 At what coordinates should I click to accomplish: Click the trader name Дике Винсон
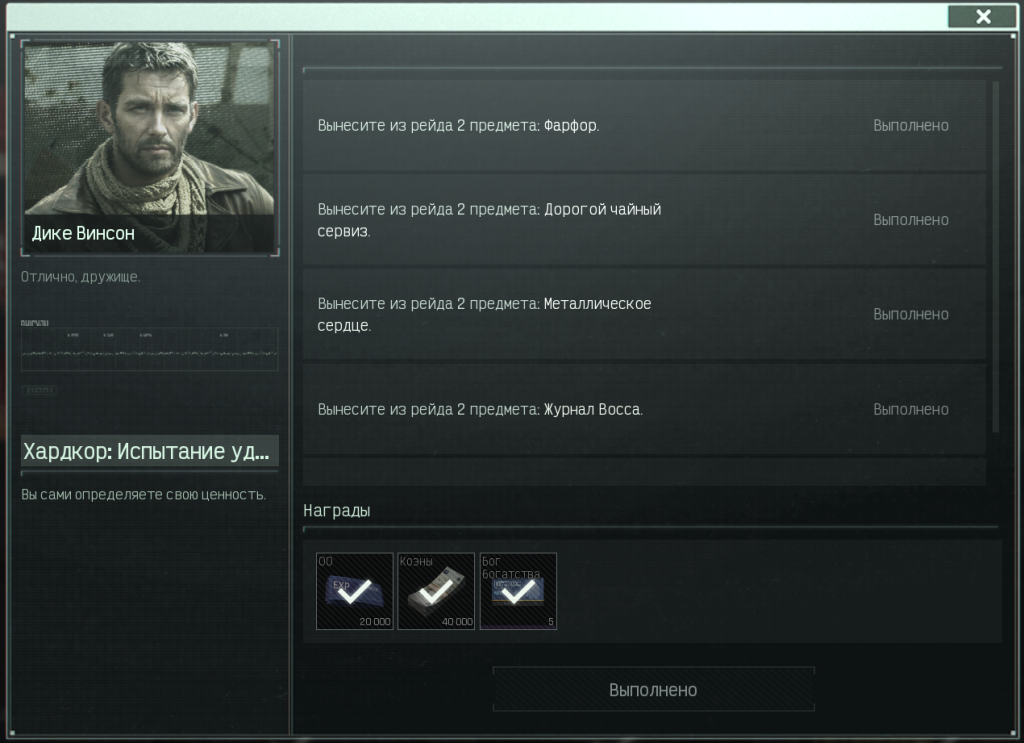point(83,233)
